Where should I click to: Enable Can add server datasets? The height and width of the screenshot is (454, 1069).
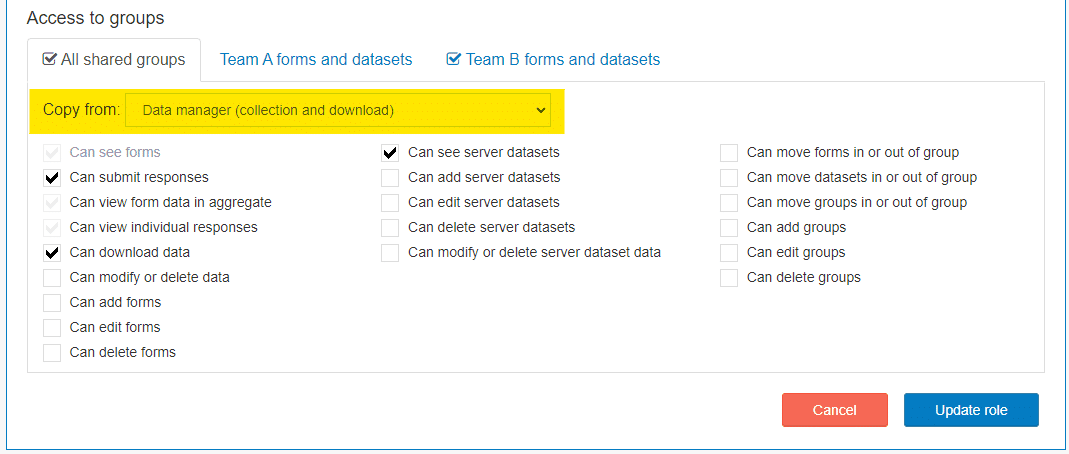(390, 178)
